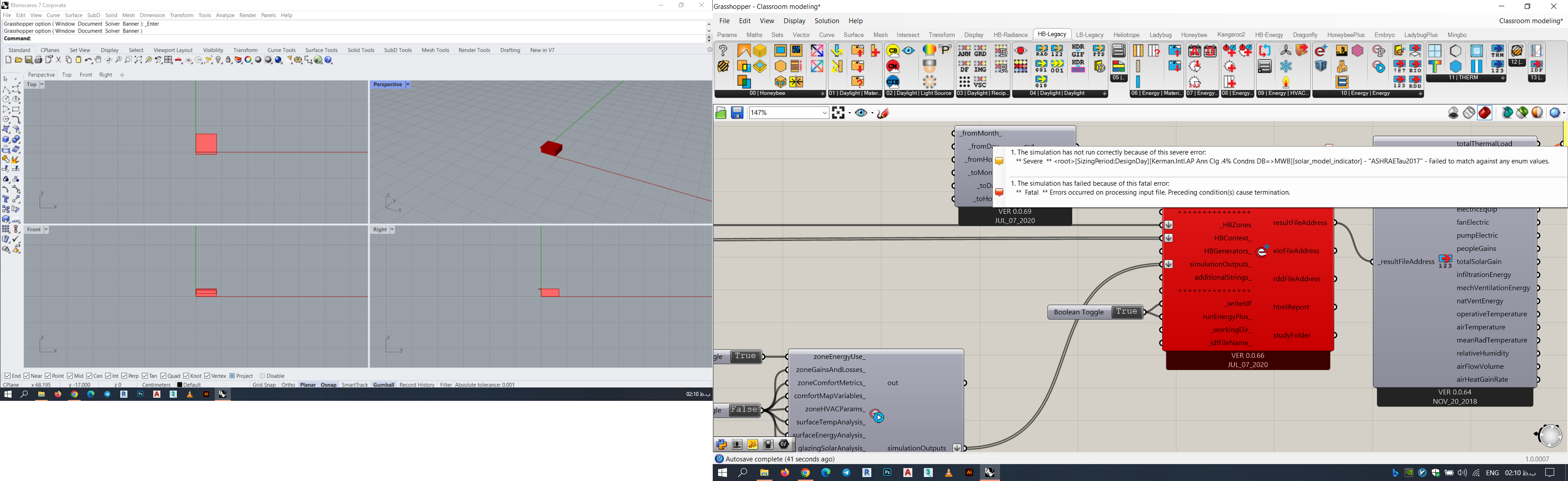Uncheck the End object snap

point(7,376)
